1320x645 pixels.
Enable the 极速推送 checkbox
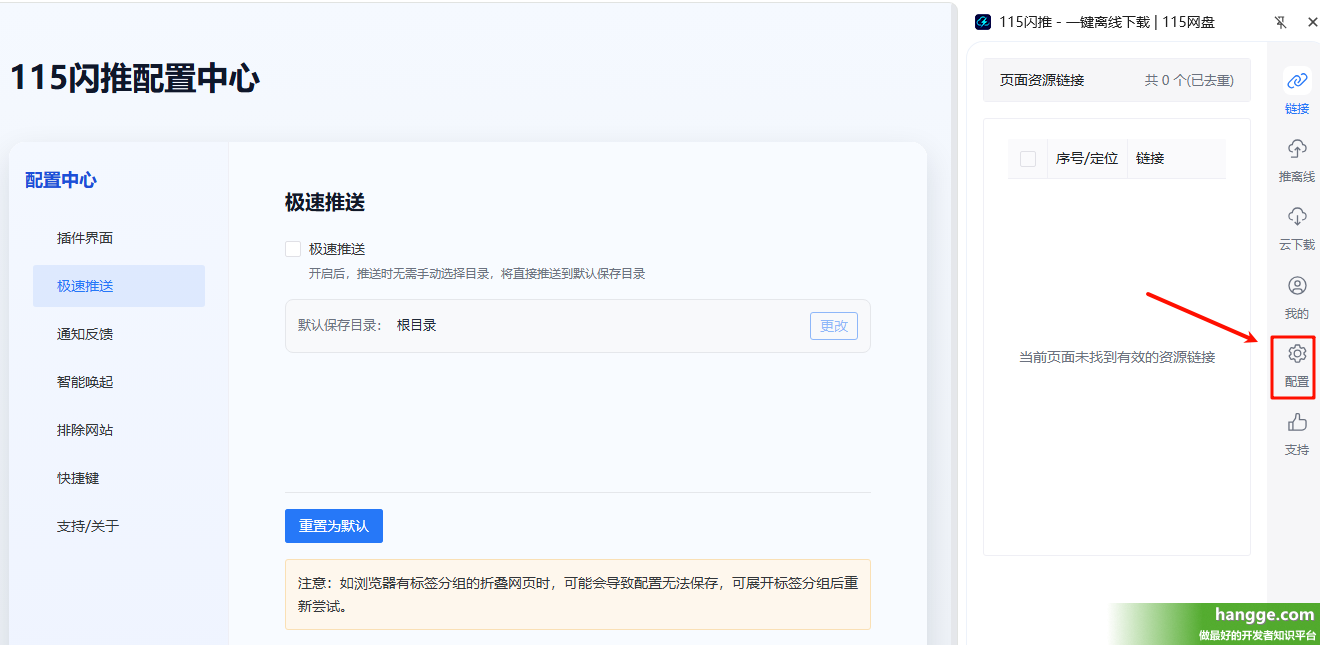coord(293,249)
